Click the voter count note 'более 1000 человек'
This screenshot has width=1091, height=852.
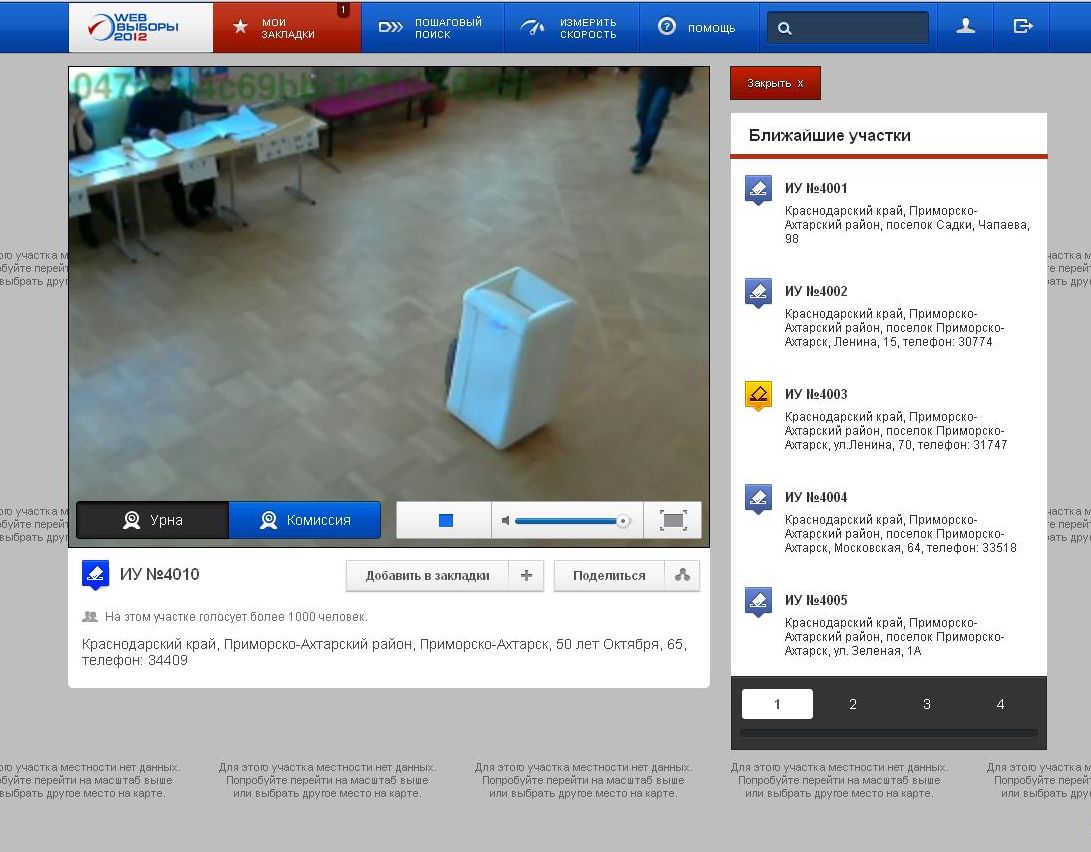(236, 616)
